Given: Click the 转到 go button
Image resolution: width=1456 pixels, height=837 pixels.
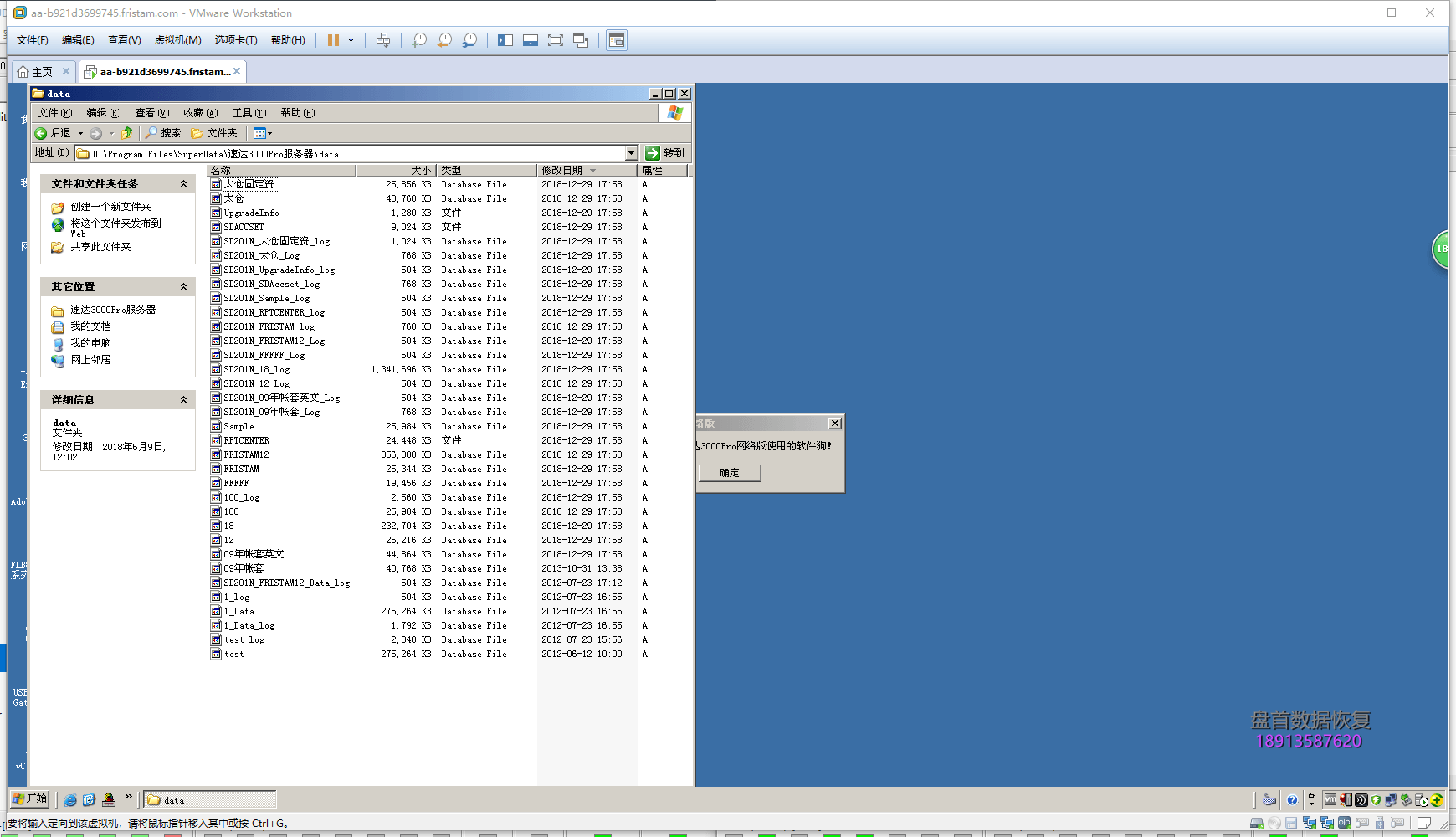Looking at the screenshot, I should pyautogui.click(x=665, y=153).
